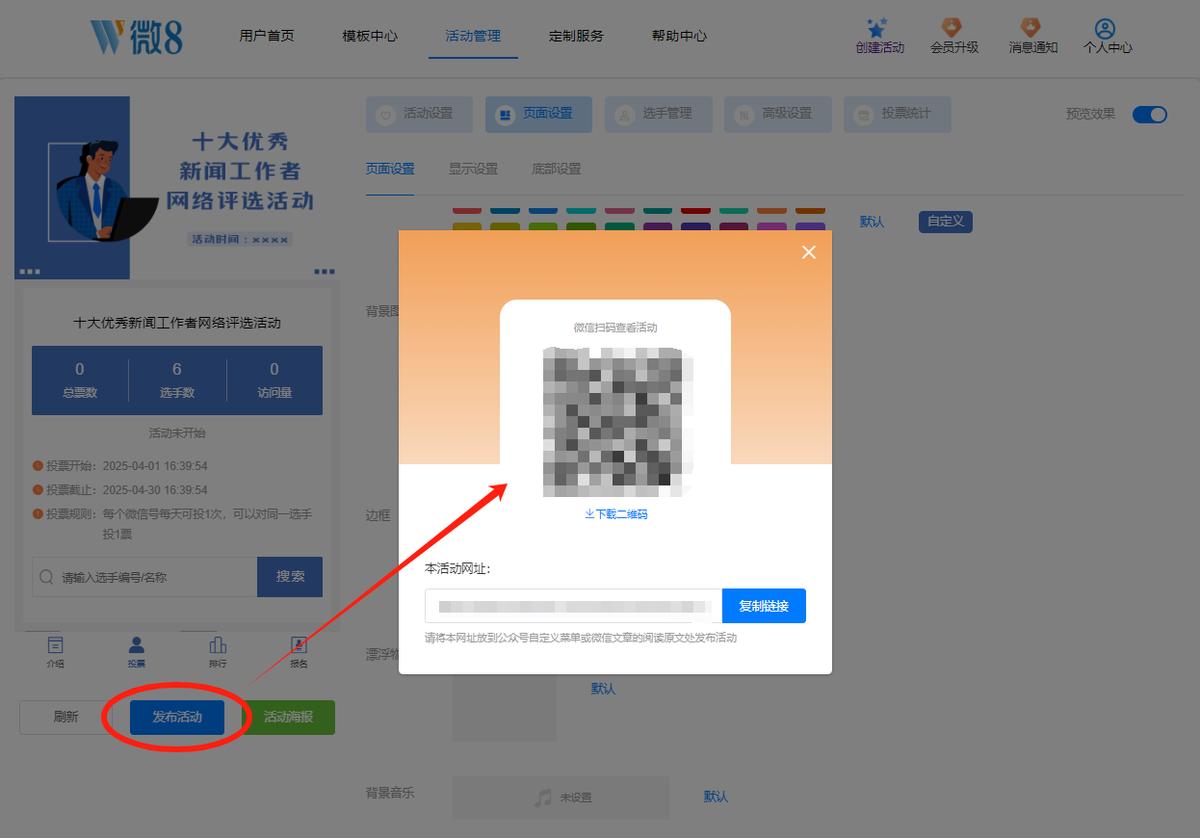Click the 选手数 counter showing 6
The height and width of the screenshot is (838, 1200).
pos(177,380)
